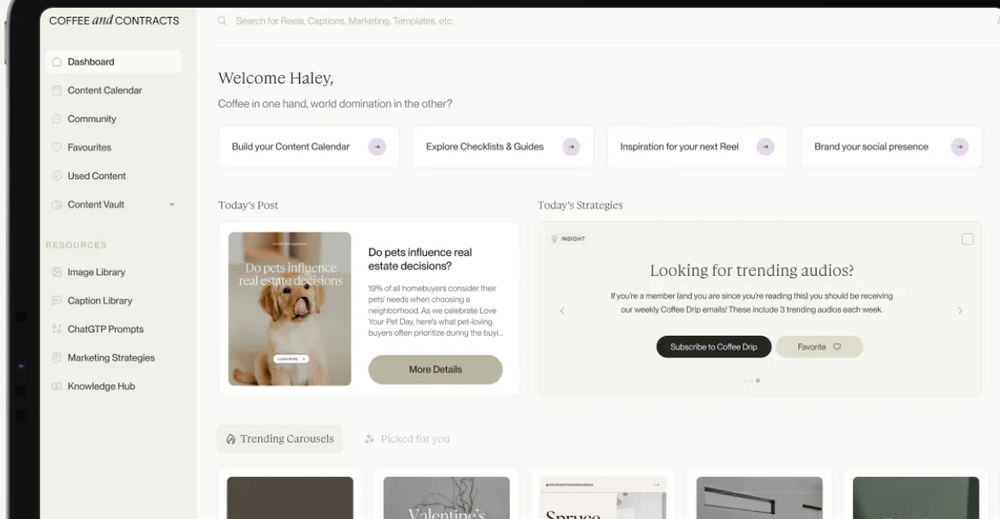Select the active third carousel pagination dot
Image resolution: width=1000 pixels, height=519 pixels.
pyautogui.click(x=758, y=381)
